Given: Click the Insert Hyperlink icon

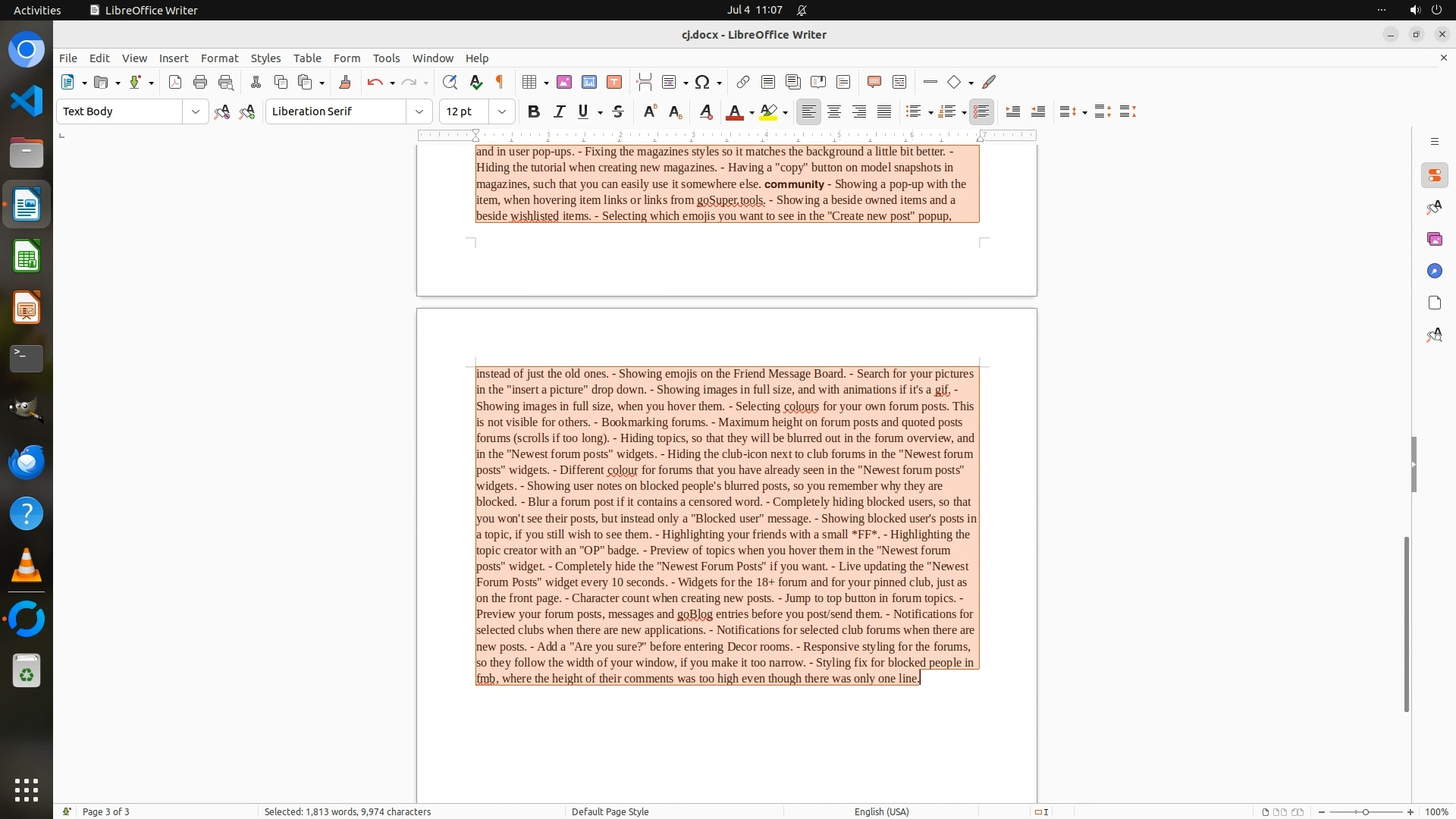Looking at the screenshot, I should [x=743, y=82].
